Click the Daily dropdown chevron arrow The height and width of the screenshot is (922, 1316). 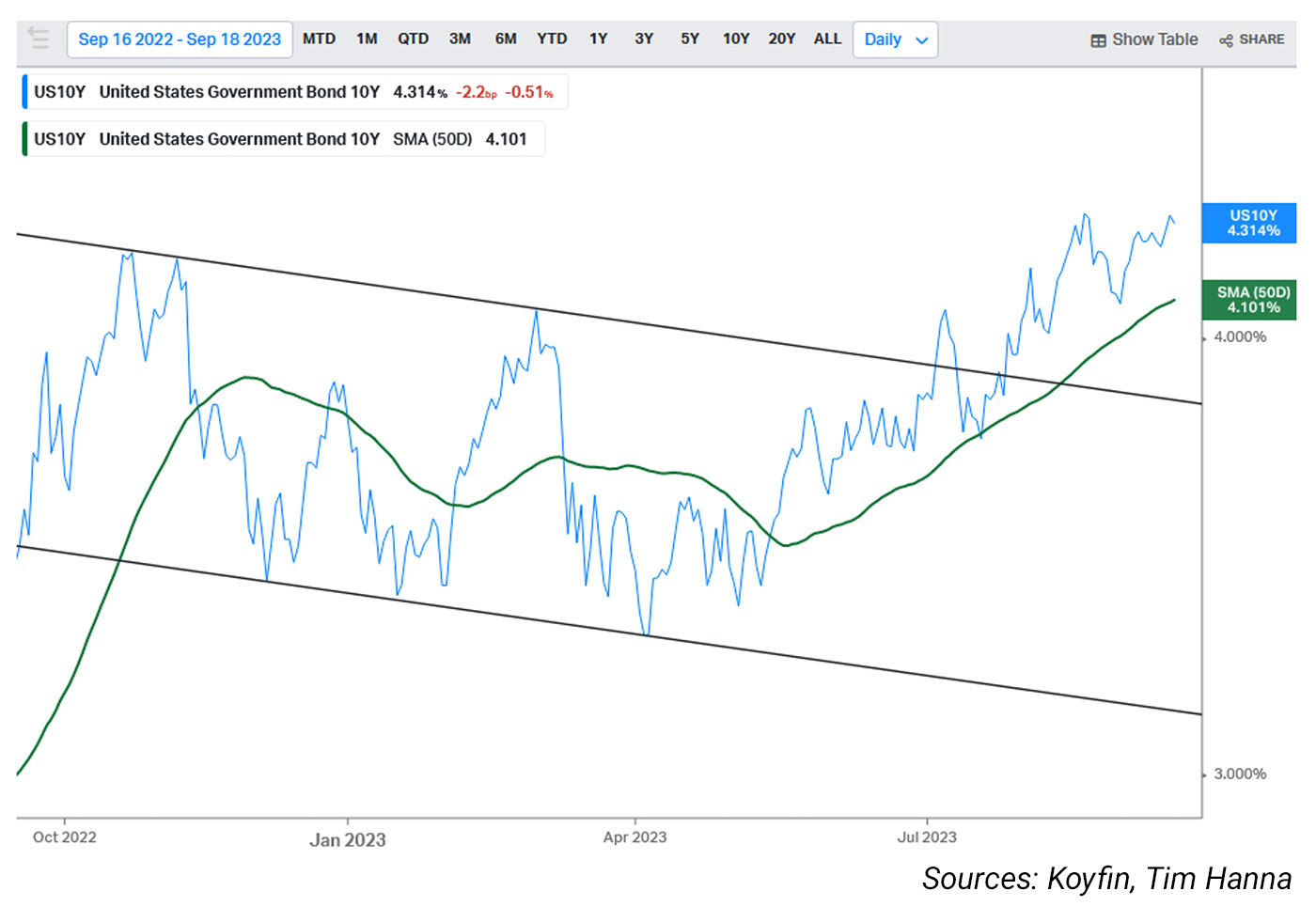[921, 40]
